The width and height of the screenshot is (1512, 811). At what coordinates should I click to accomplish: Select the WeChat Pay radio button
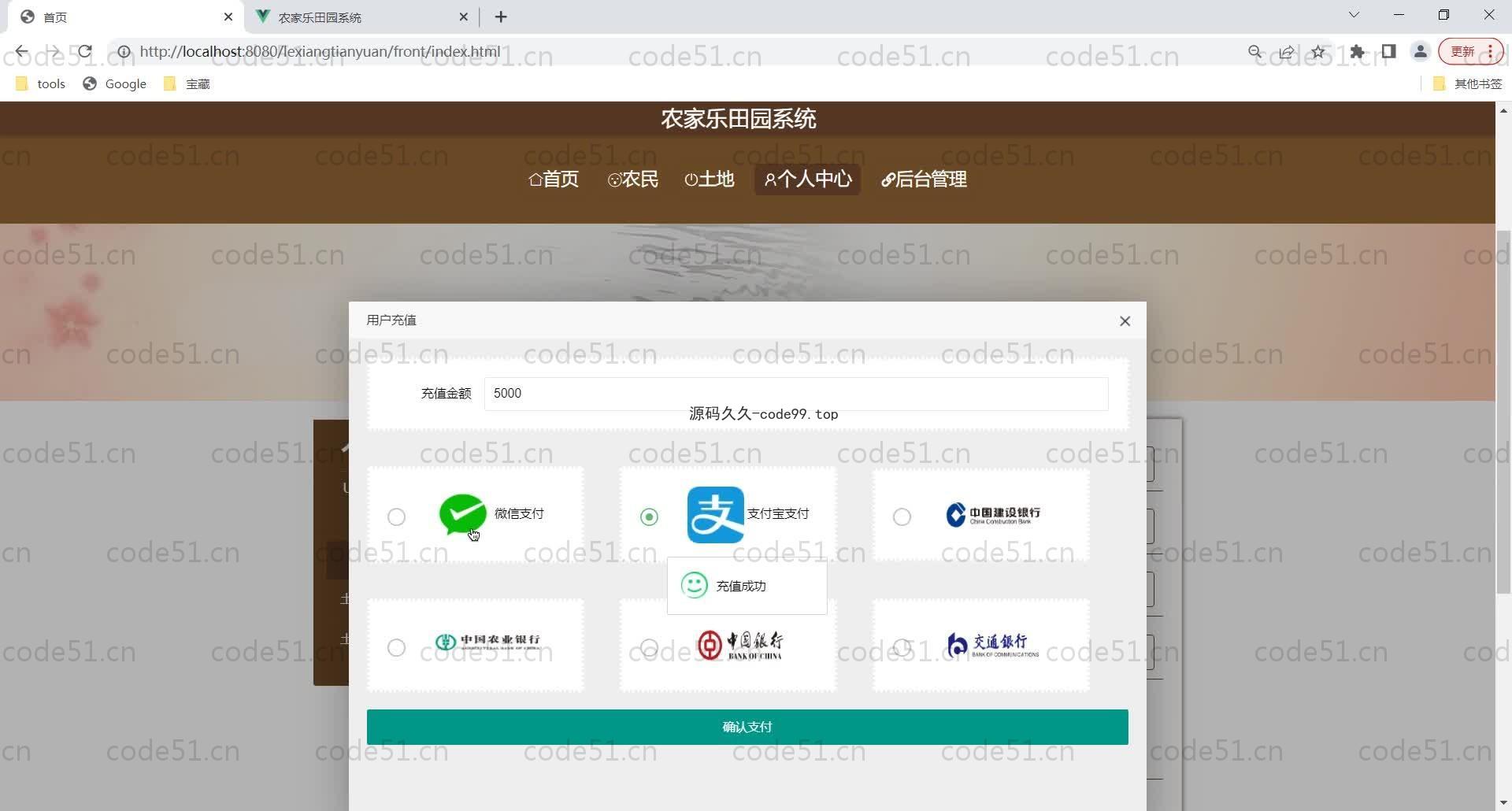pos(396,517)
